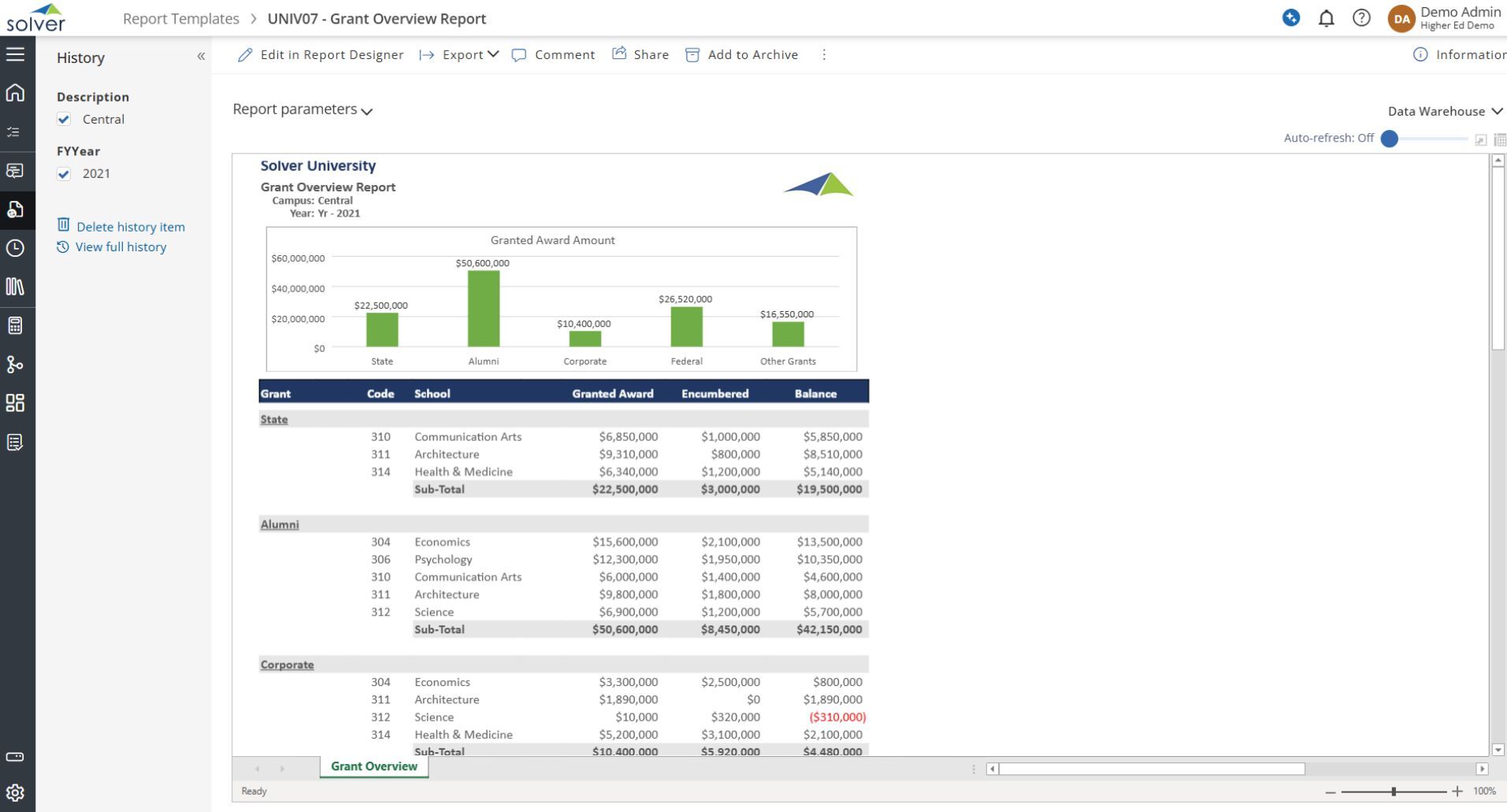Open the Data Warehouse dropdown
This screenshot has height=812, width=1507.
coord(1445,111)
